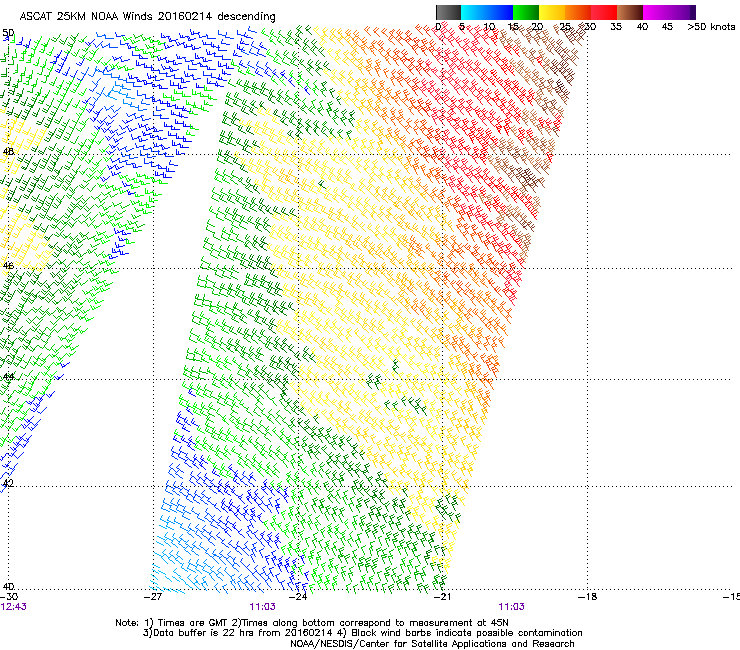Pick the brown 35-40 knots legend segment

coord(630,12)
